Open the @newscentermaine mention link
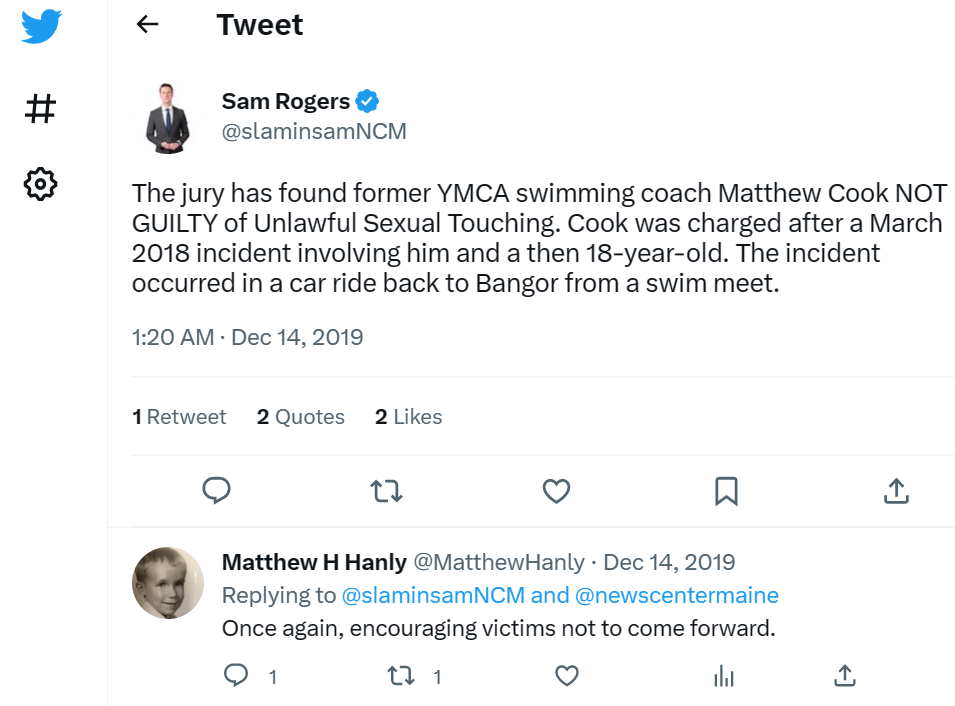 (676, 595)
